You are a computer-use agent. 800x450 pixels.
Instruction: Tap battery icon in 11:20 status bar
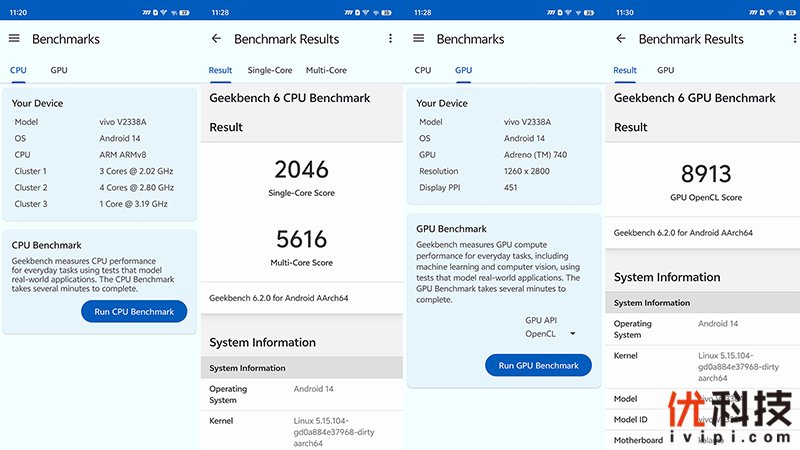pos(186,12)
